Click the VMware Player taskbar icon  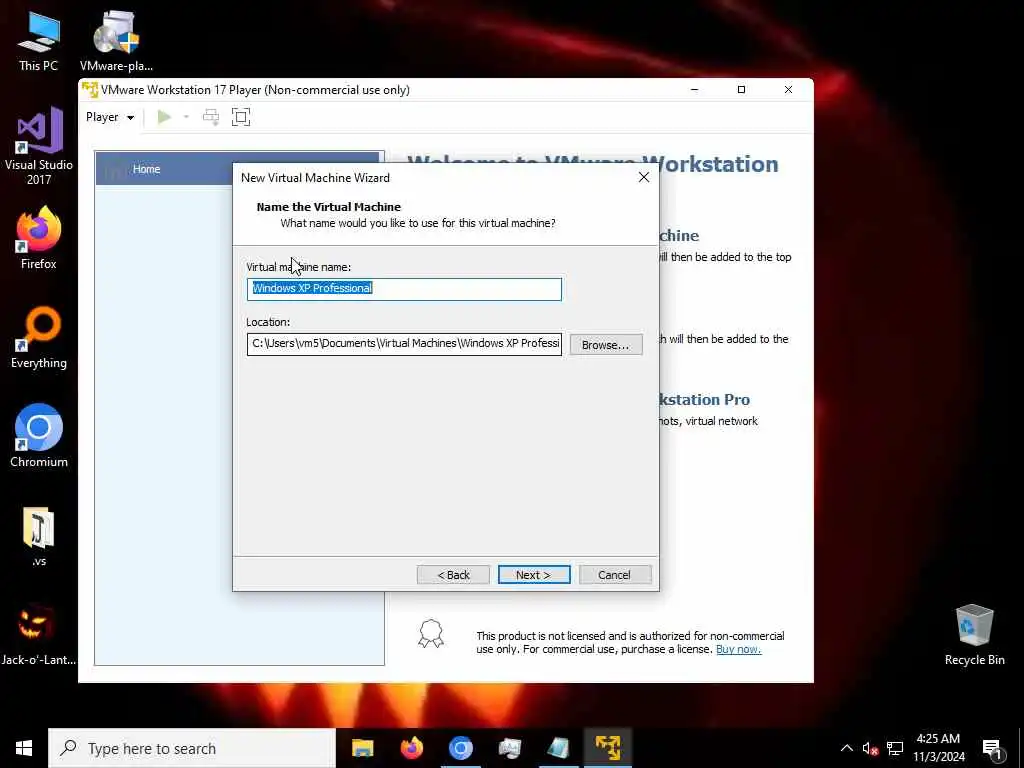(x=607, y=748)
